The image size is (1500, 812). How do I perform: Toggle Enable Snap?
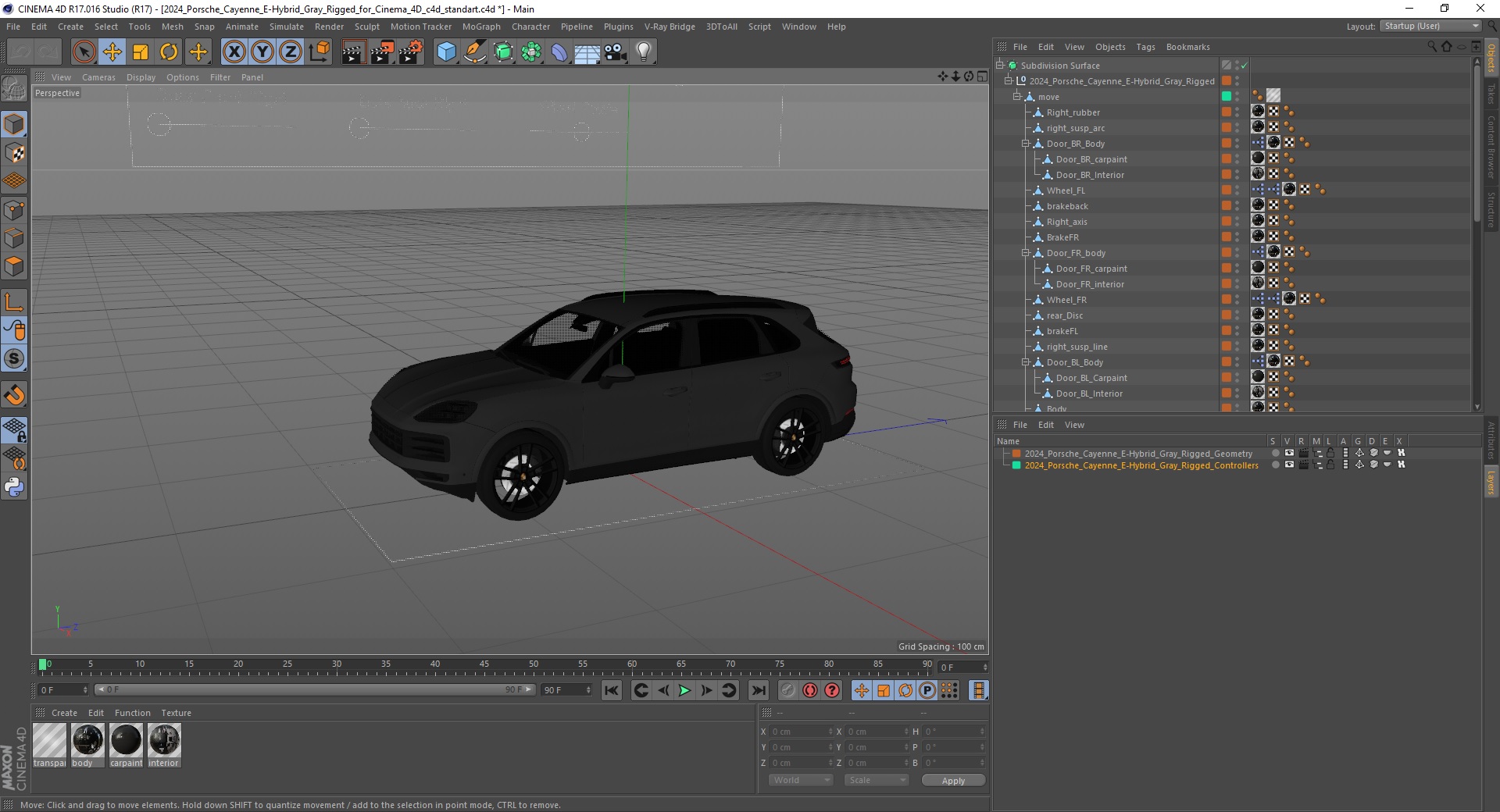[x=14, y=394]
